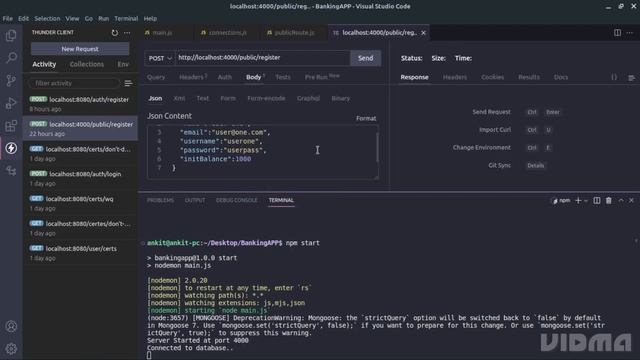This screenshot has height=360, width=640.
Task: Maximize the terminal panel size
Action: 621,200
